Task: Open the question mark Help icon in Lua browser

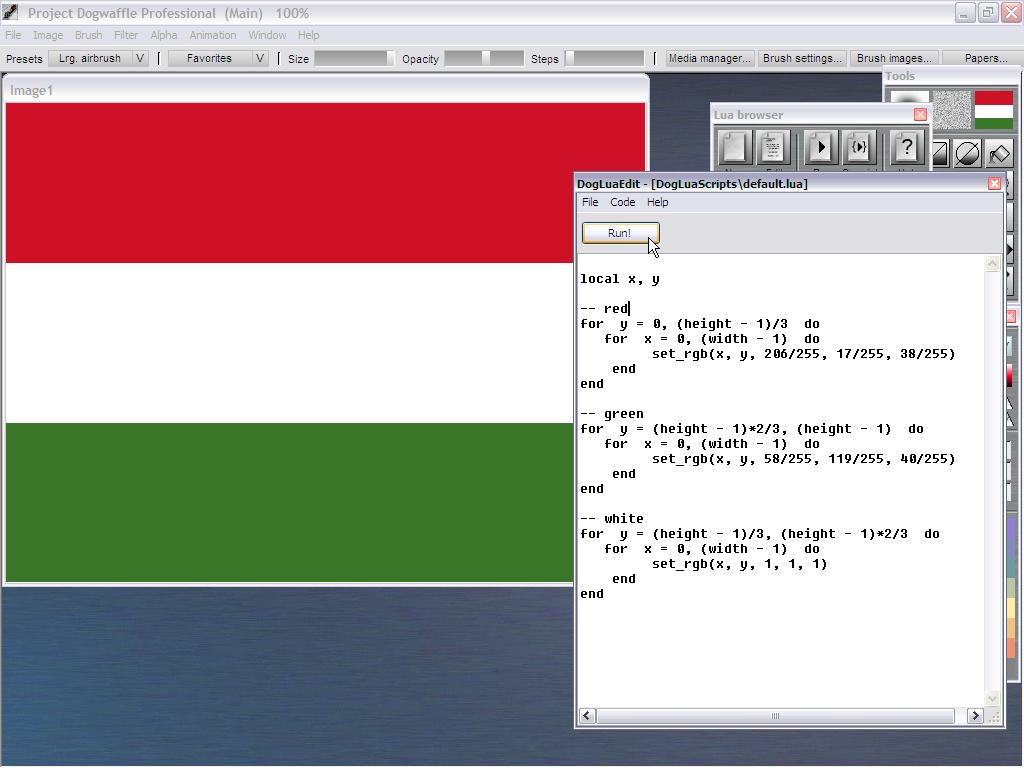Action: pyautogui.click(x=906, y=148)
